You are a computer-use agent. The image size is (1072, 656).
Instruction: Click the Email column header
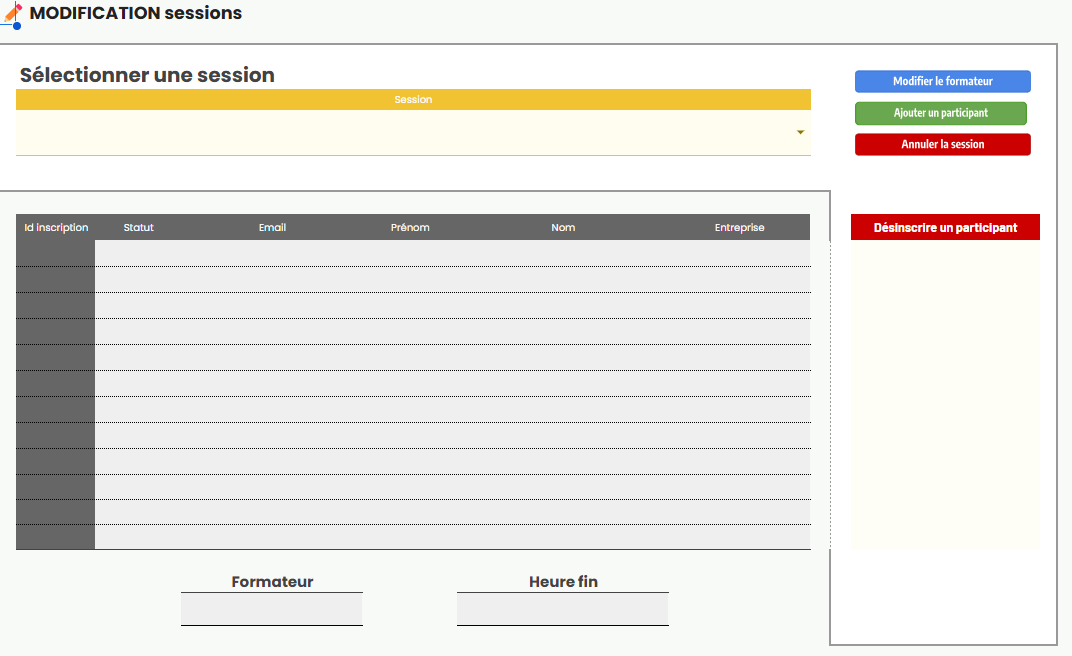[x=272, y=228]
